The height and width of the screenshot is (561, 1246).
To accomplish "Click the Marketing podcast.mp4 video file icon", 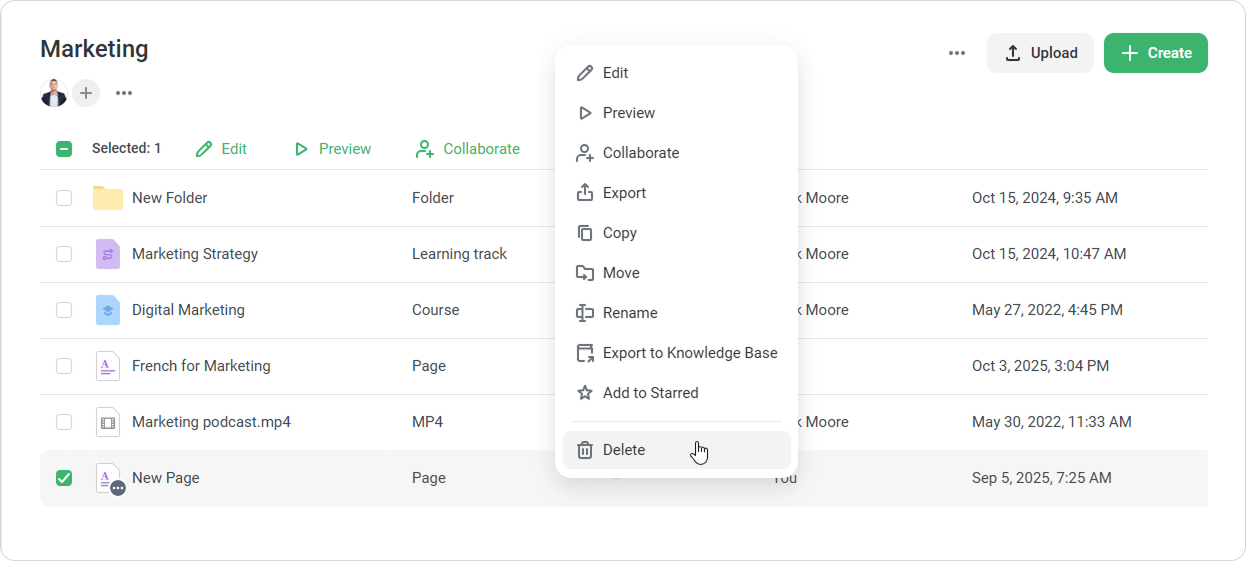I will [x=107, y=422].
